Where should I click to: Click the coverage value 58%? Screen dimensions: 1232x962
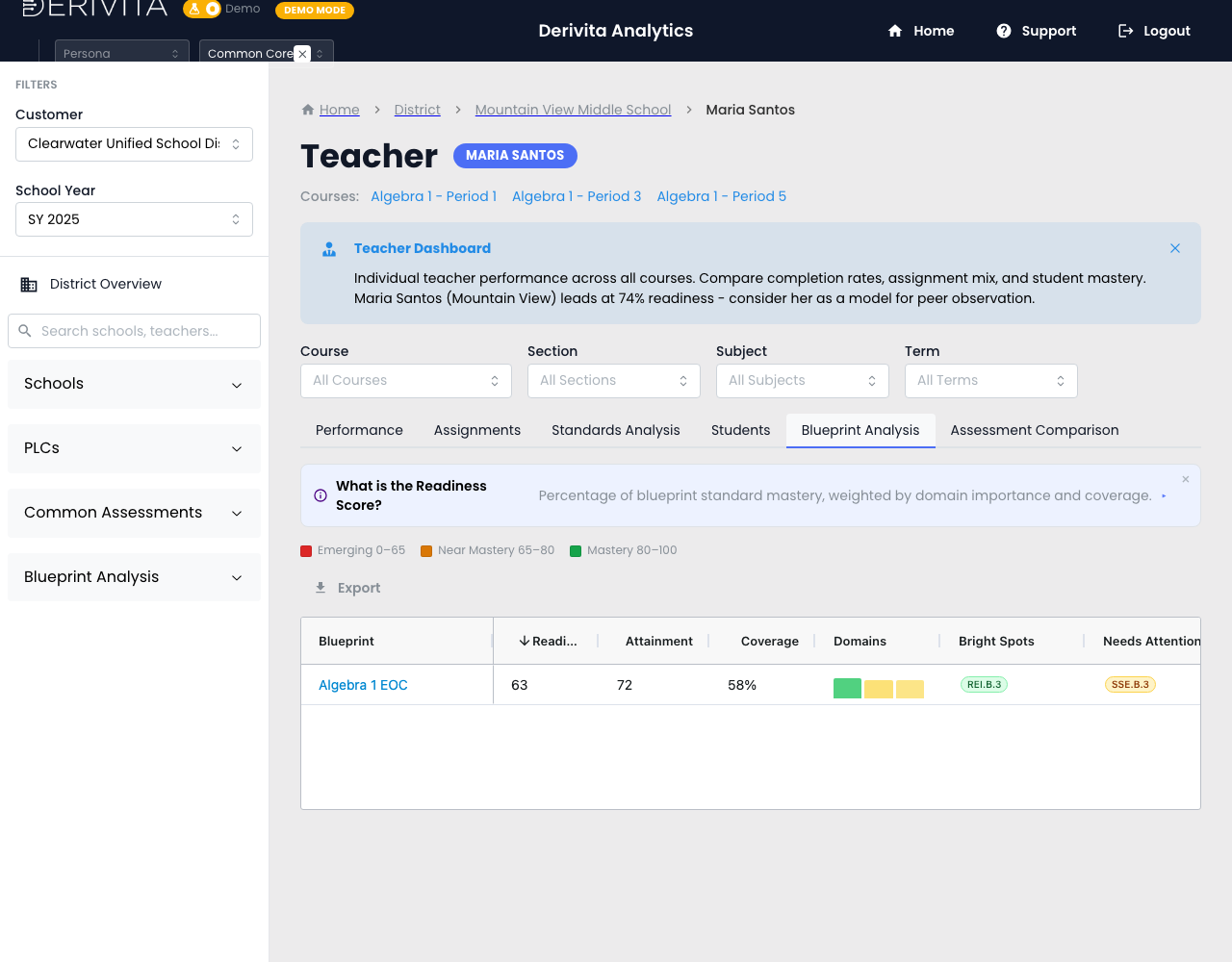tap(742, 685)
